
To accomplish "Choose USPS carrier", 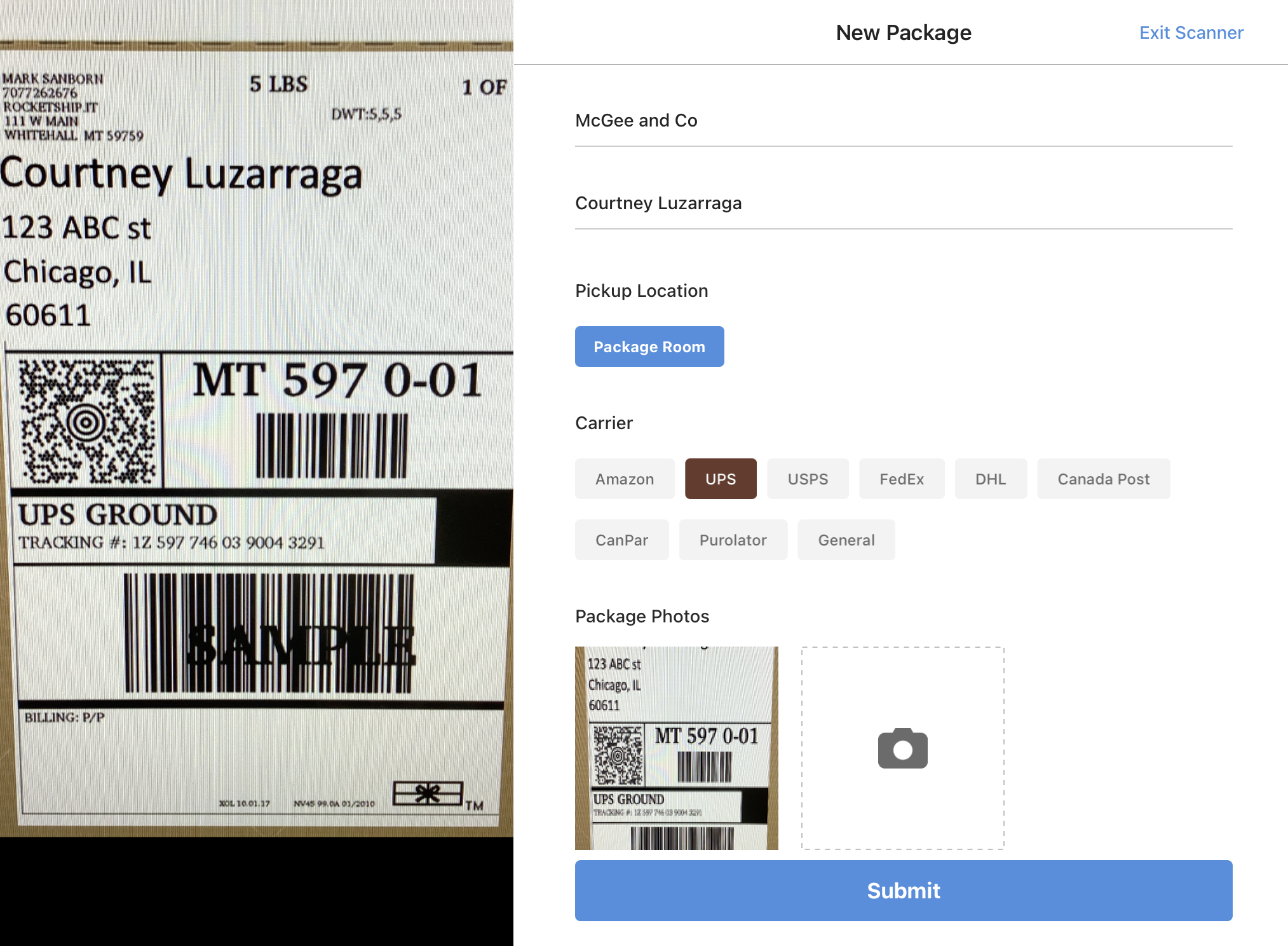I will 807,479.
